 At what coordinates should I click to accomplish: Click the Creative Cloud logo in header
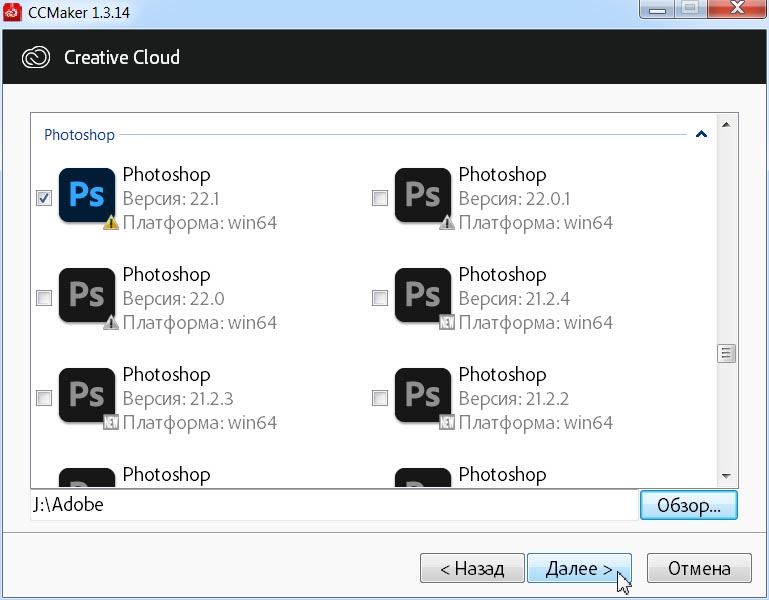point(36,57)
